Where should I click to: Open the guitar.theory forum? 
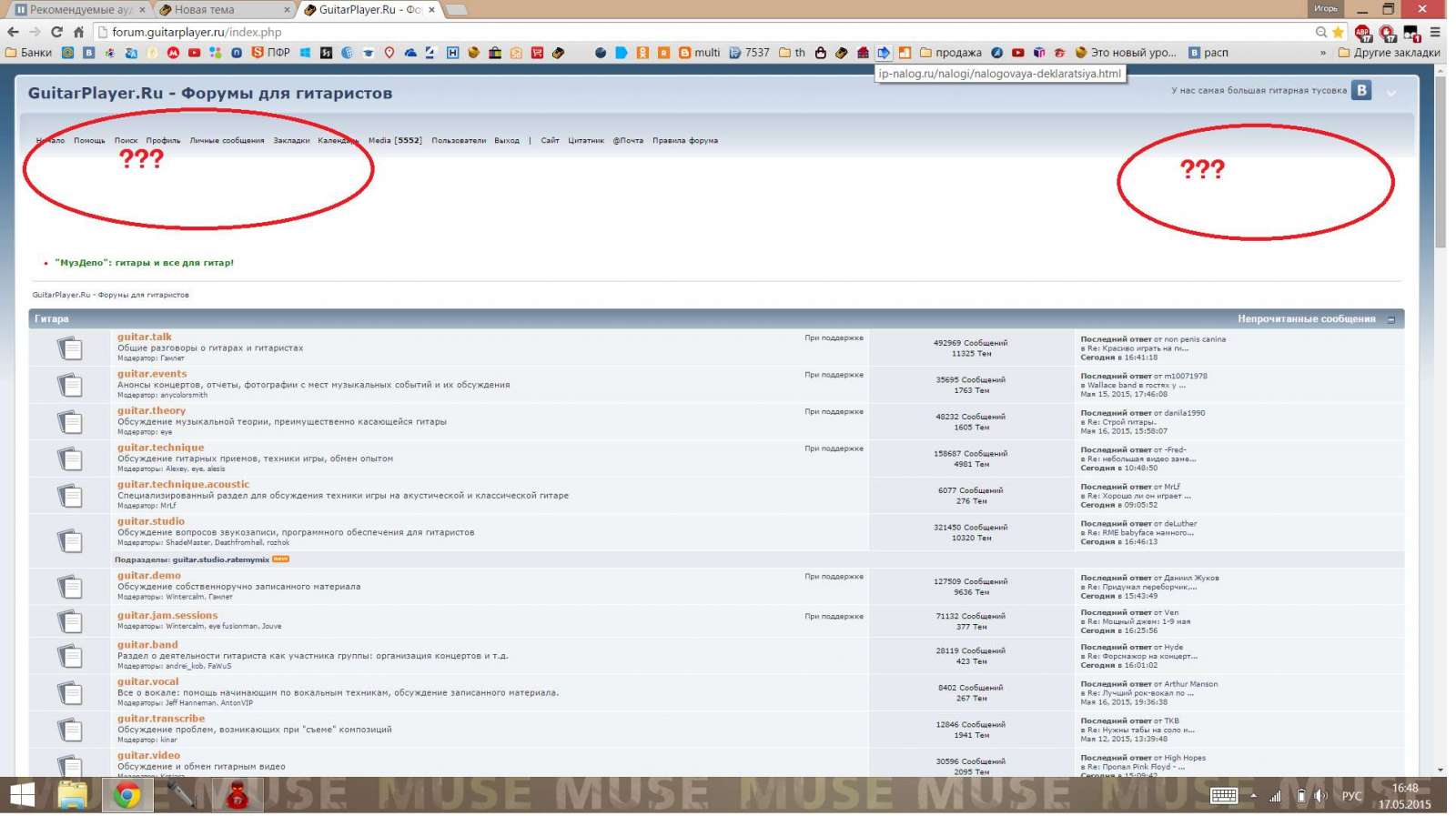pos(151,411)
